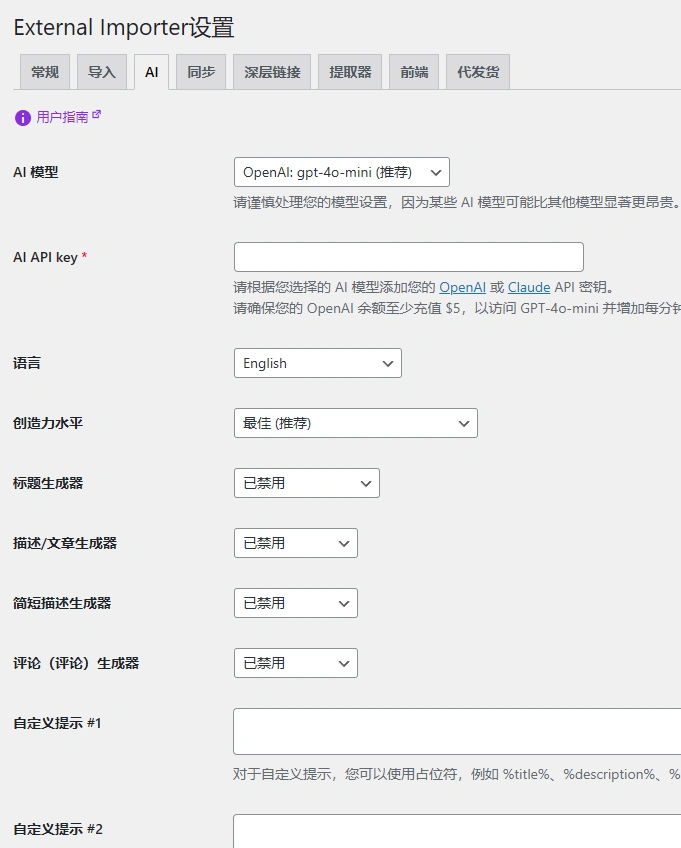
Task: Switch to the 常规 tab
Action: click(x=44, y=71)
